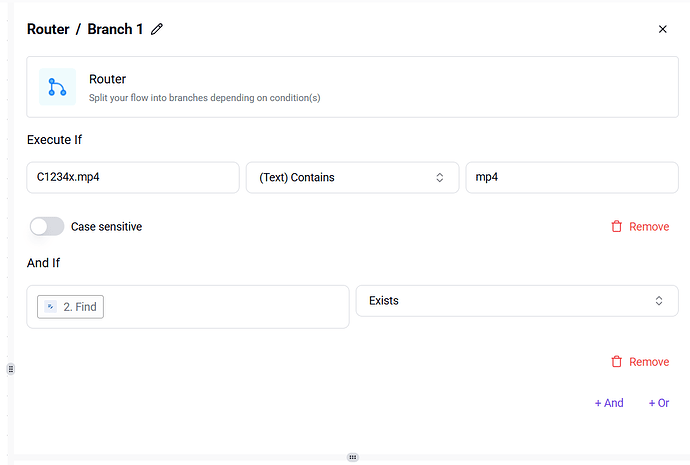
Task: Click the left edge panel resize handle
Action: (11, 369)
